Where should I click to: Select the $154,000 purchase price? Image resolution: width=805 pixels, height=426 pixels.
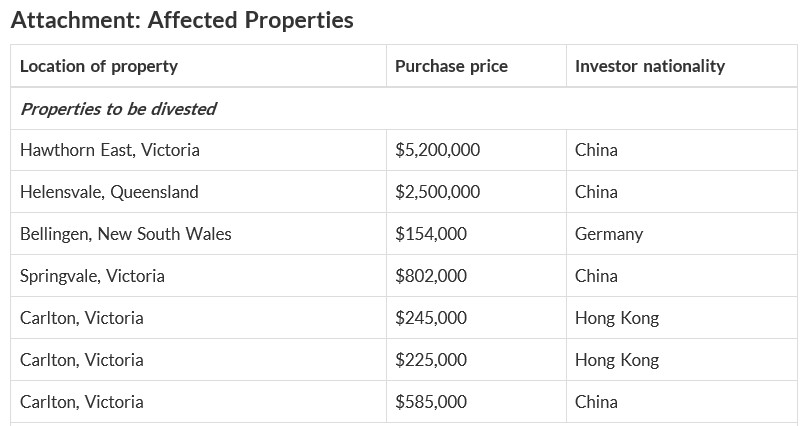tap(431, 234)
